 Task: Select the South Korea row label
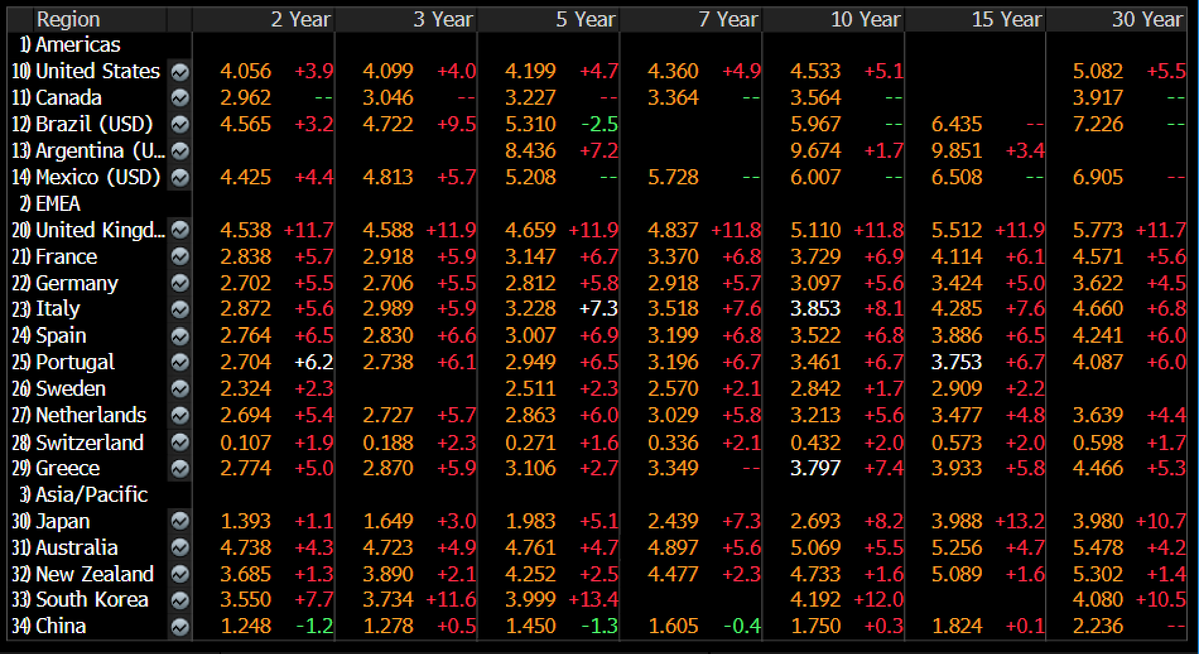click(x=93, y=600)
